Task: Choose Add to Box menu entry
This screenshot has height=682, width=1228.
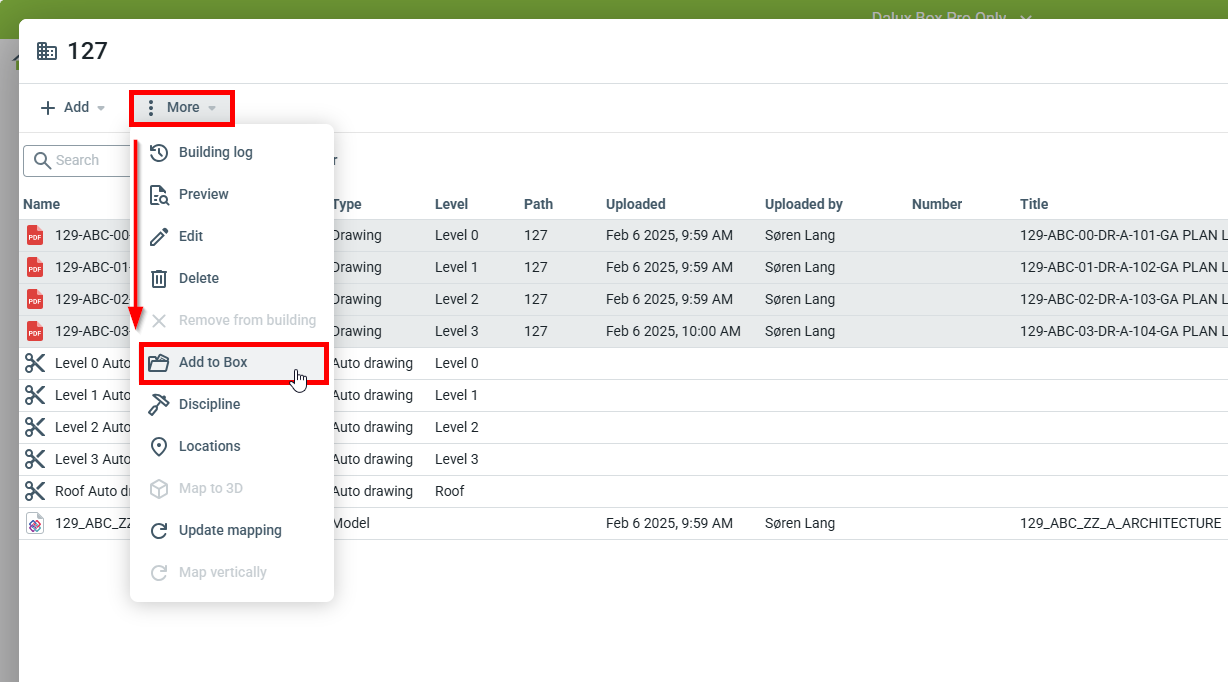Action: click(x=213, y=363)
